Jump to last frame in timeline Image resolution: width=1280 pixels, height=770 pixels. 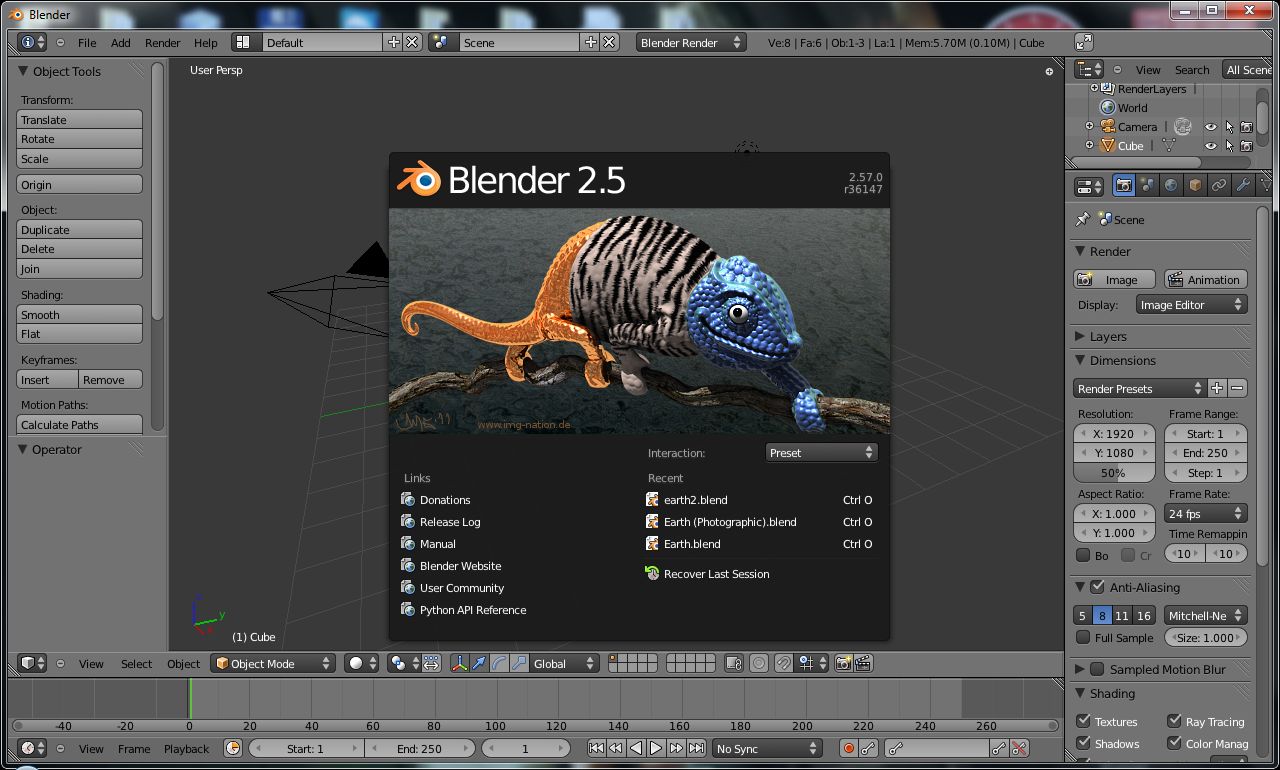(x=696, y=748)
